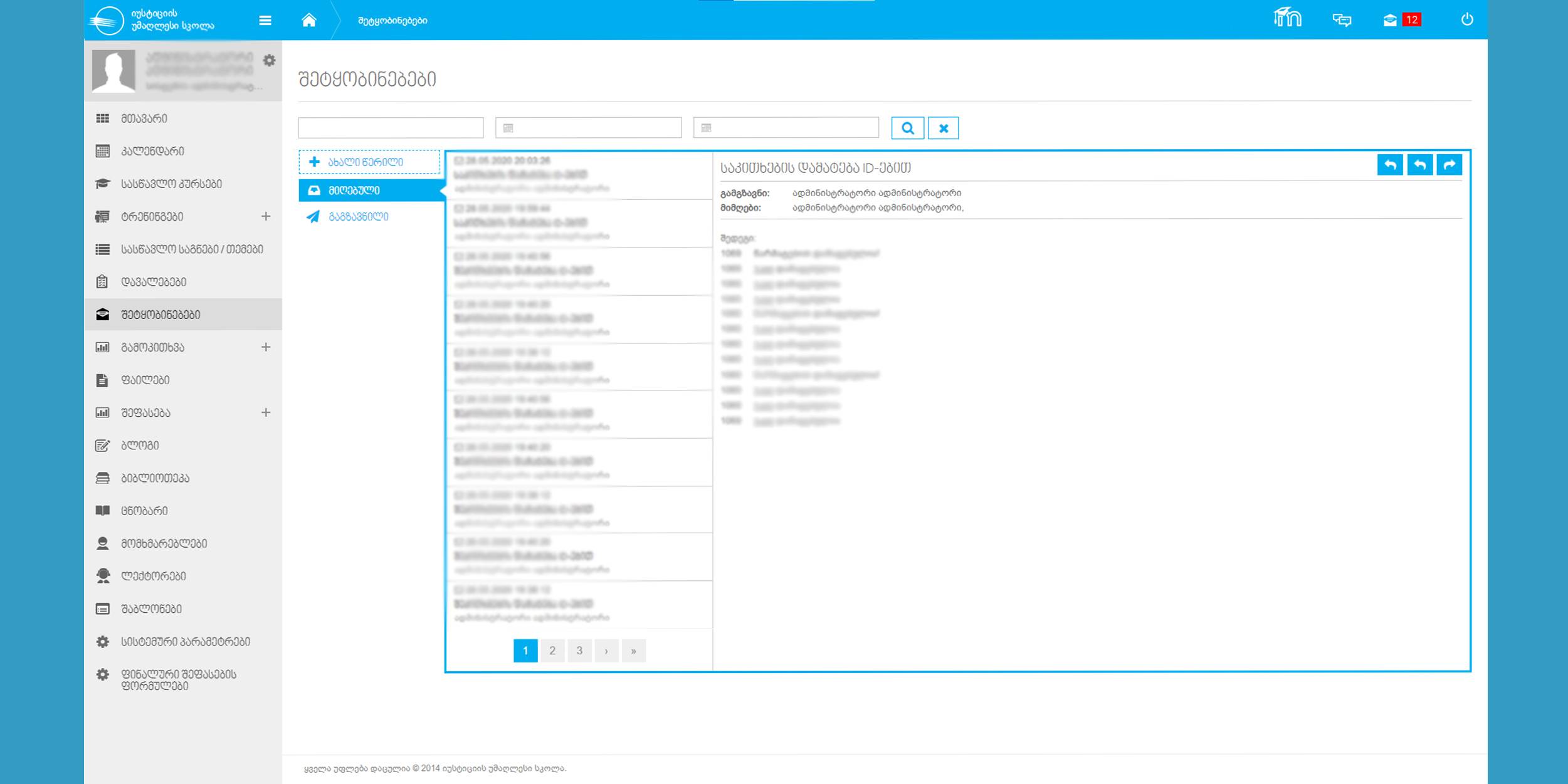This screenshot has height=784, width=1568.
Task: Expand the გამოკითხვა plus sign
Action: coord(266,347)
